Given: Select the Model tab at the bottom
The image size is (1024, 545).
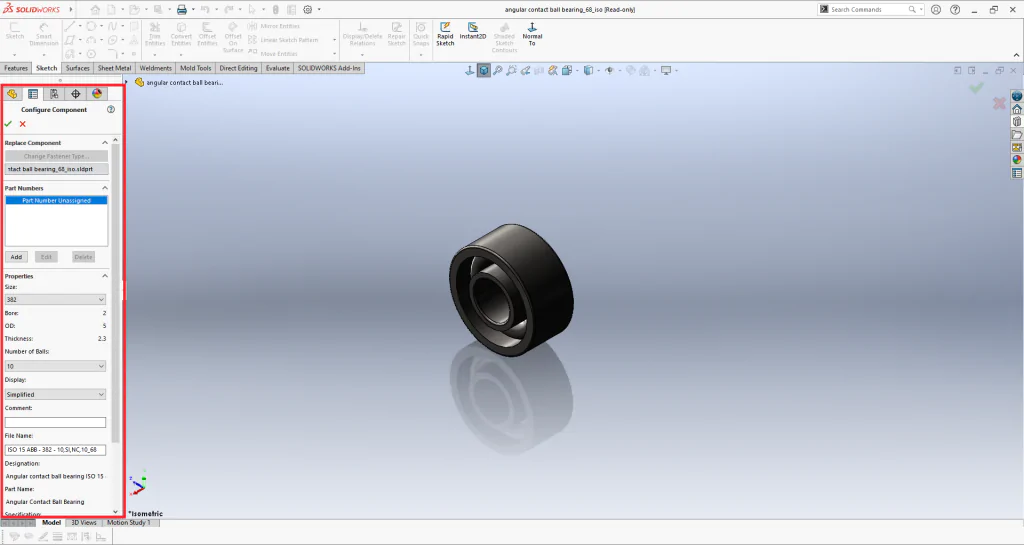Looking at the screenshot, I should 51,523.
